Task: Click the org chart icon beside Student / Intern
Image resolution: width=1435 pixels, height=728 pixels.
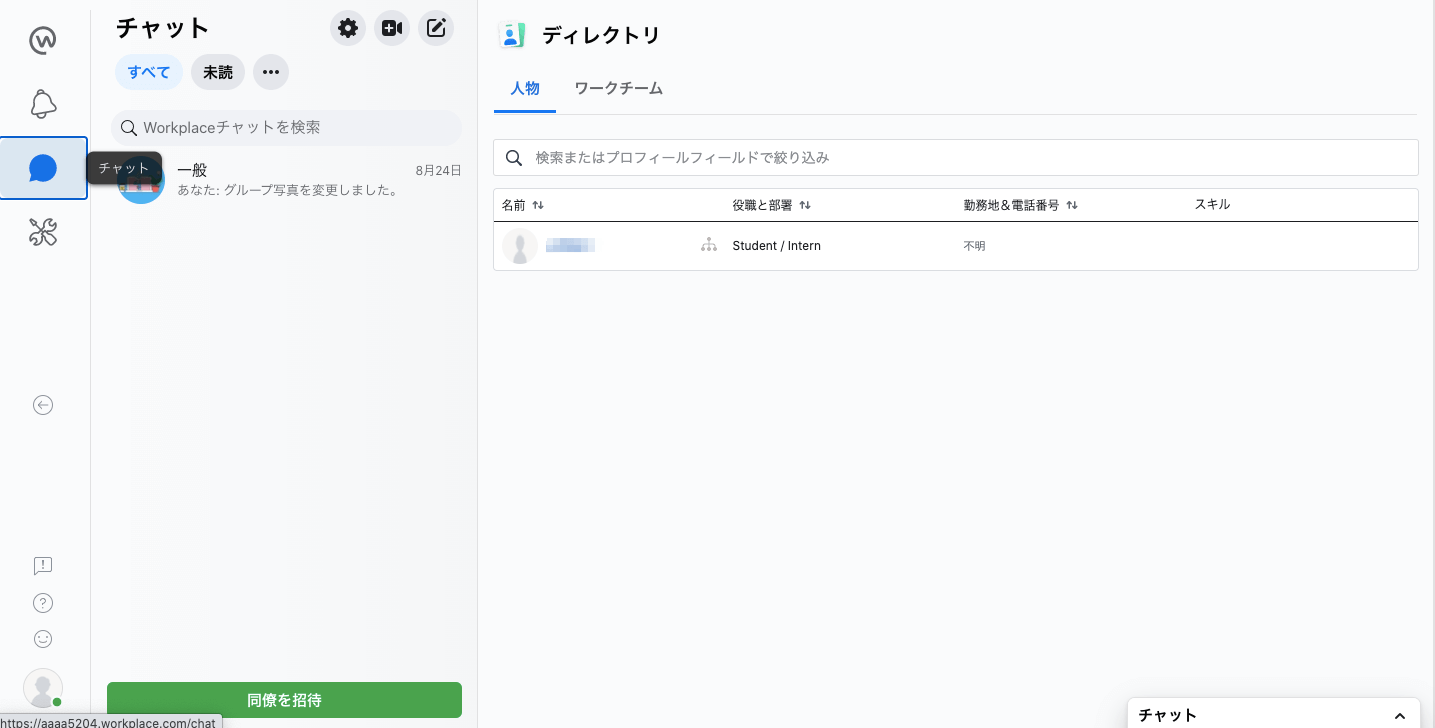Action: coord(709,245)
